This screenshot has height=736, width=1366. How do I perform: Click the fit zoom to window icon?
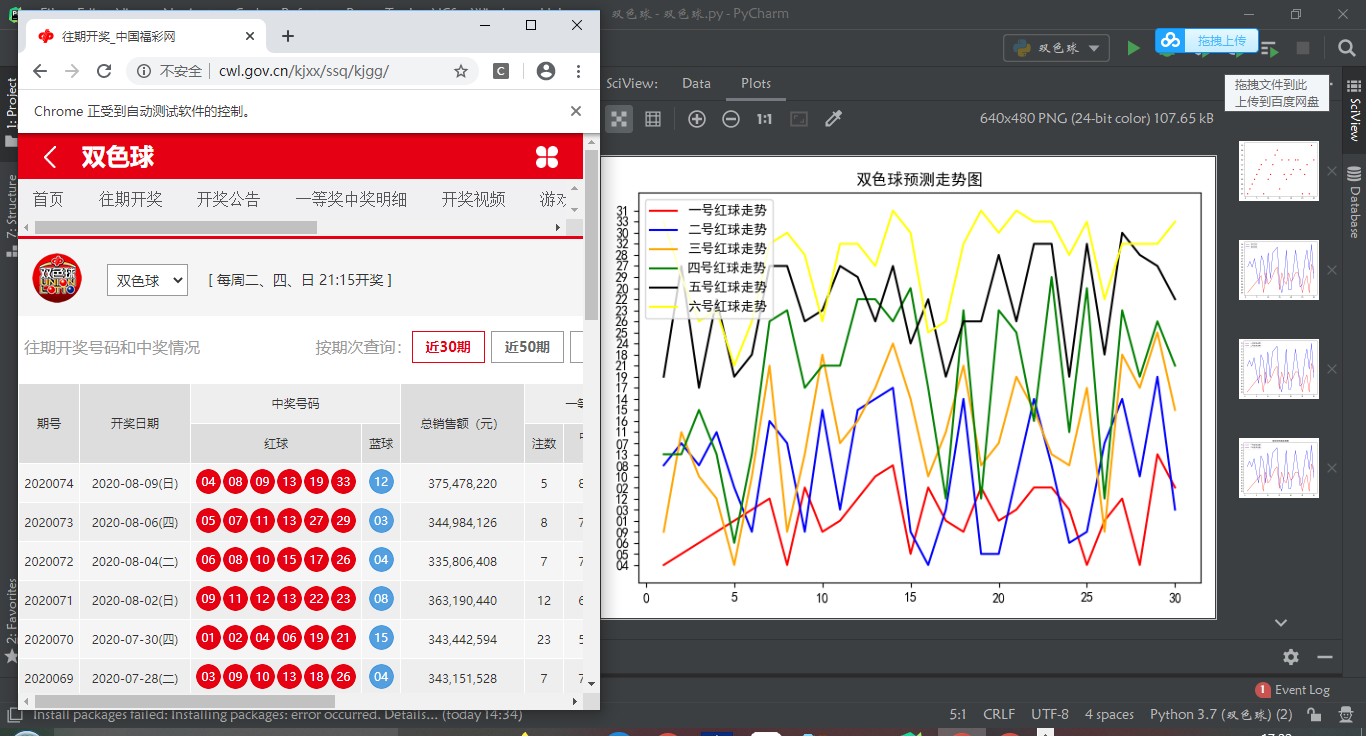(798, 119)
